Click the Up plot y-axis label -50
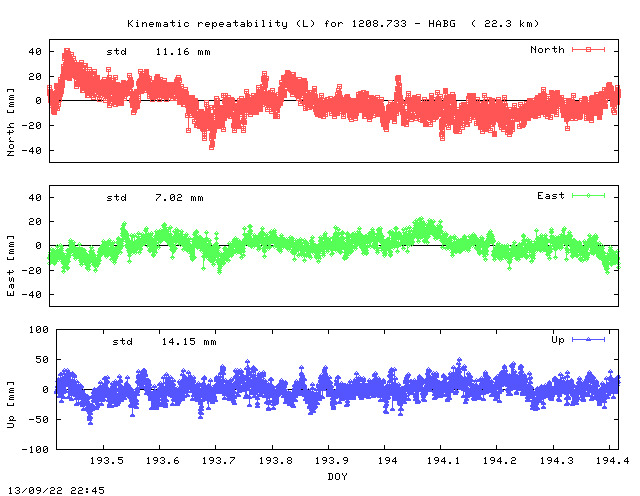The image size is (640, 496). coord(38,419)
